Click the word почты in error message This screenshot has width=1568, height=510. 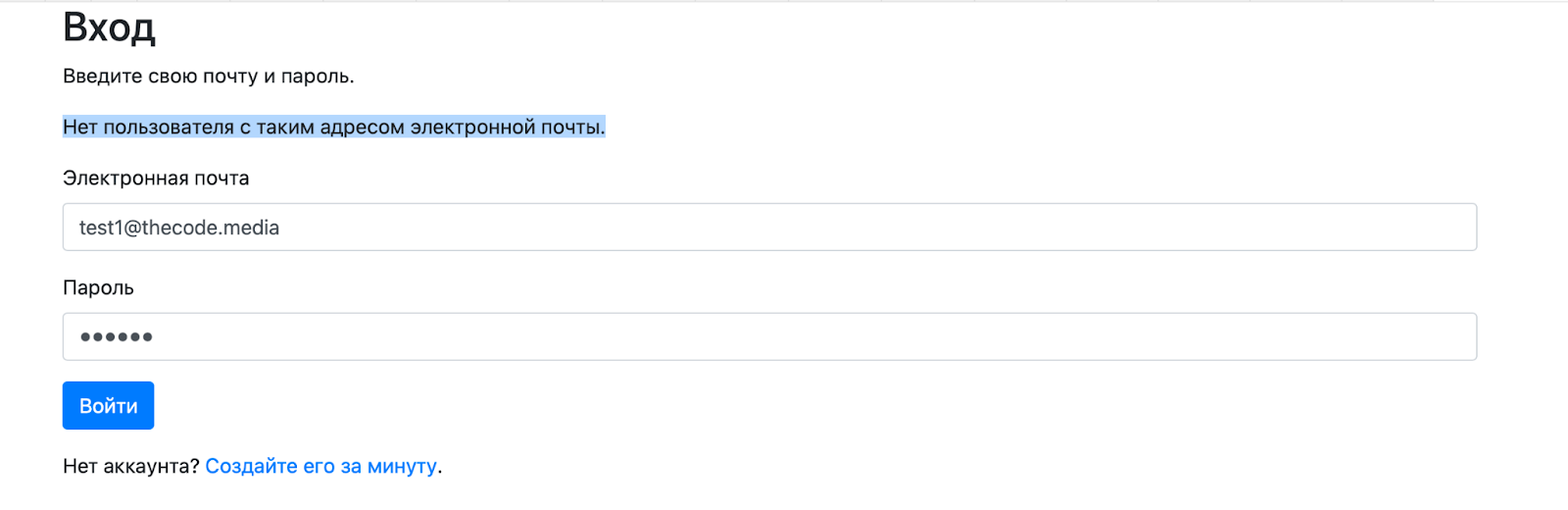pos(572,127)
